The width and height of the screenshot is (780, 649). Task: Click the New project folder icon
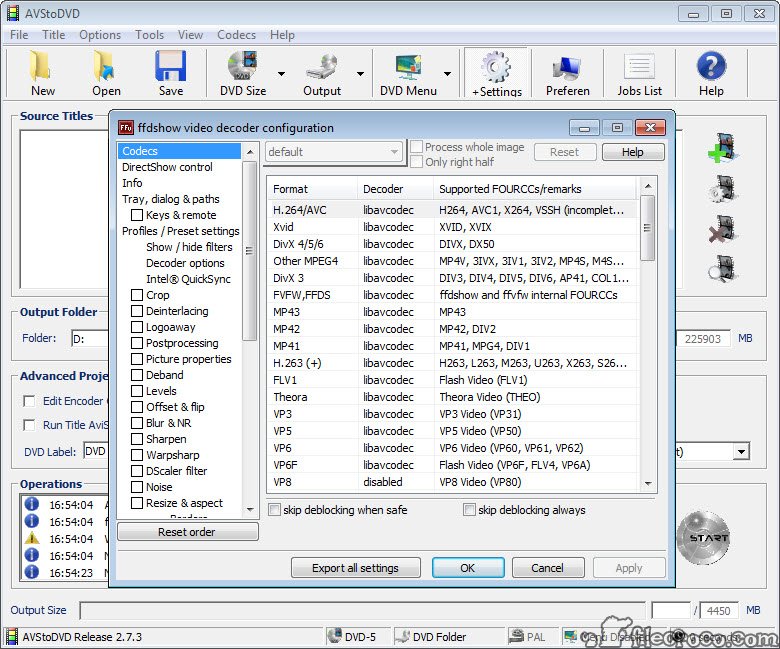pos(40,66)
